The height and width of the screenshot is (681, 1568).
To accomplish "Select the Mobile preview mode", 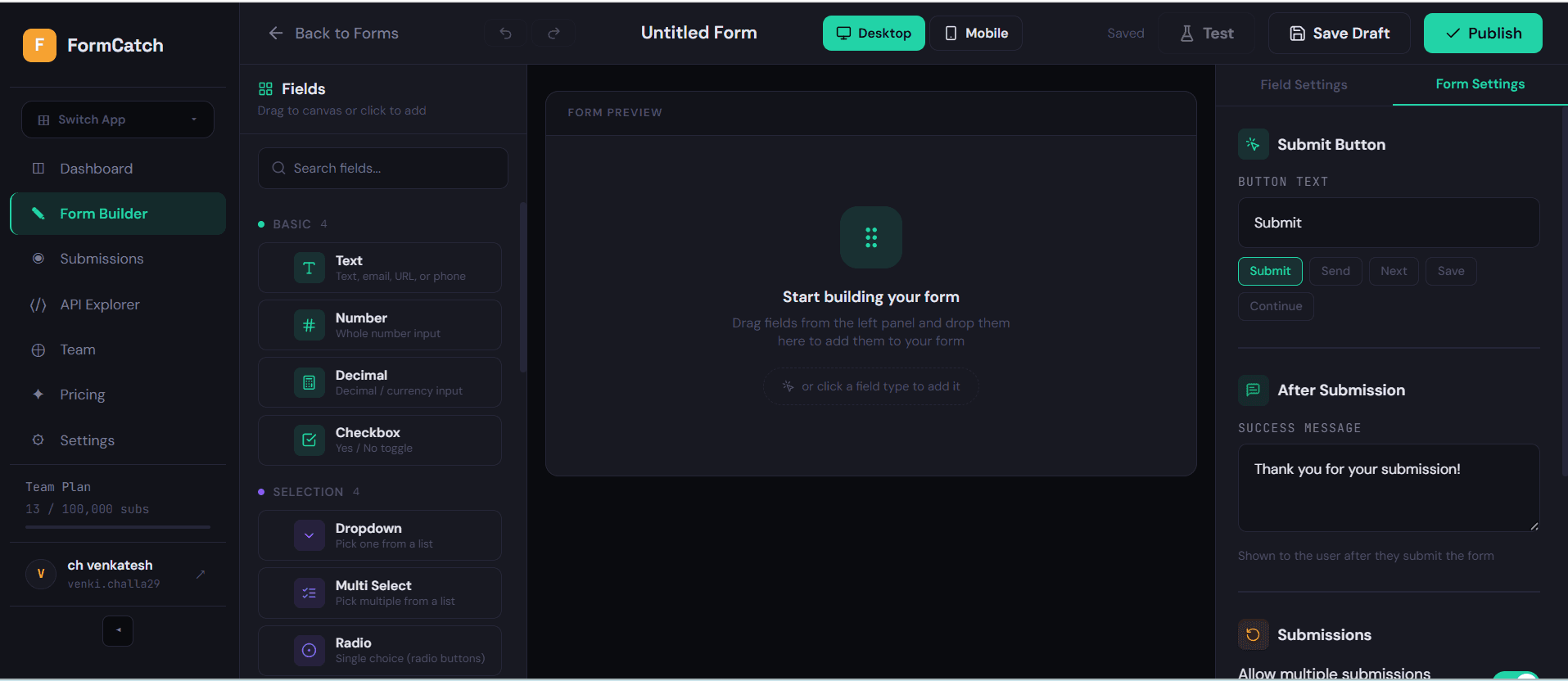I will pos(976,34).
